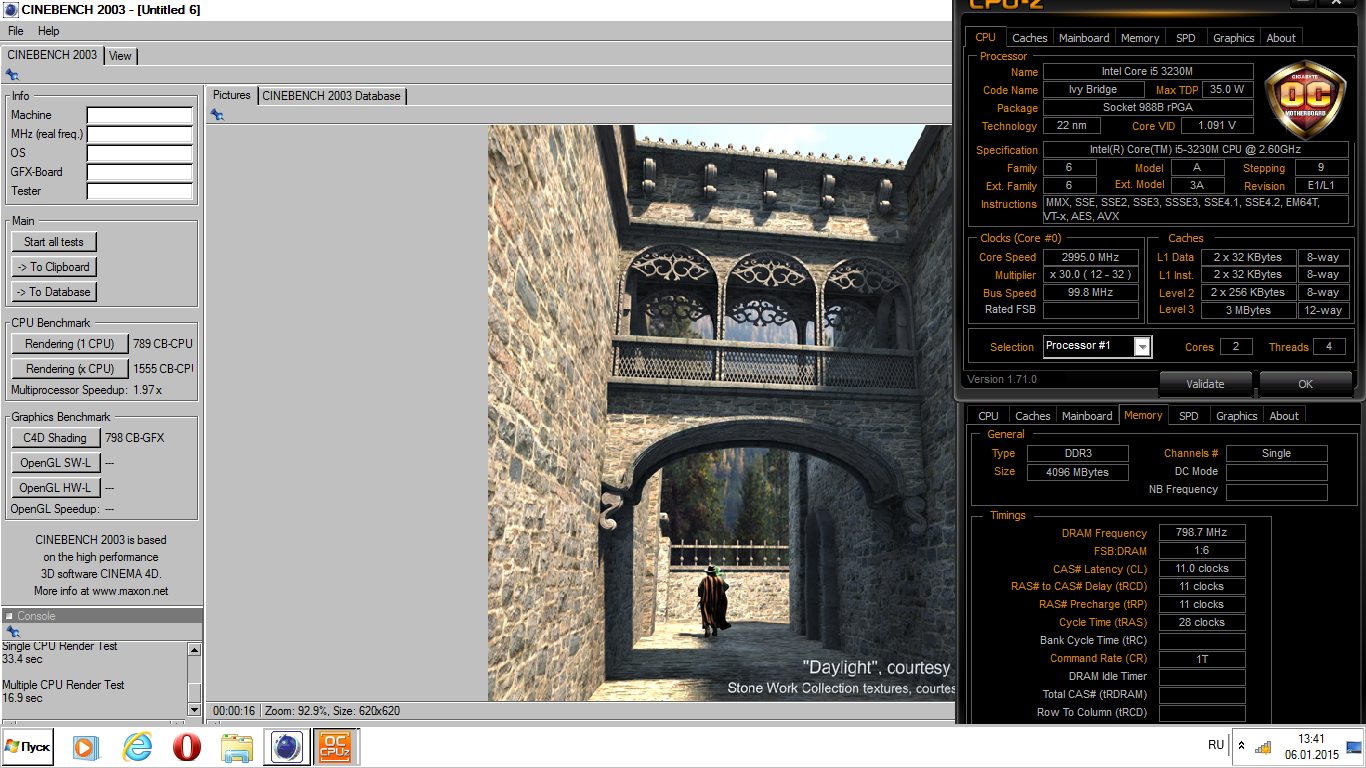Run C4D Shading benchmark

55,438
